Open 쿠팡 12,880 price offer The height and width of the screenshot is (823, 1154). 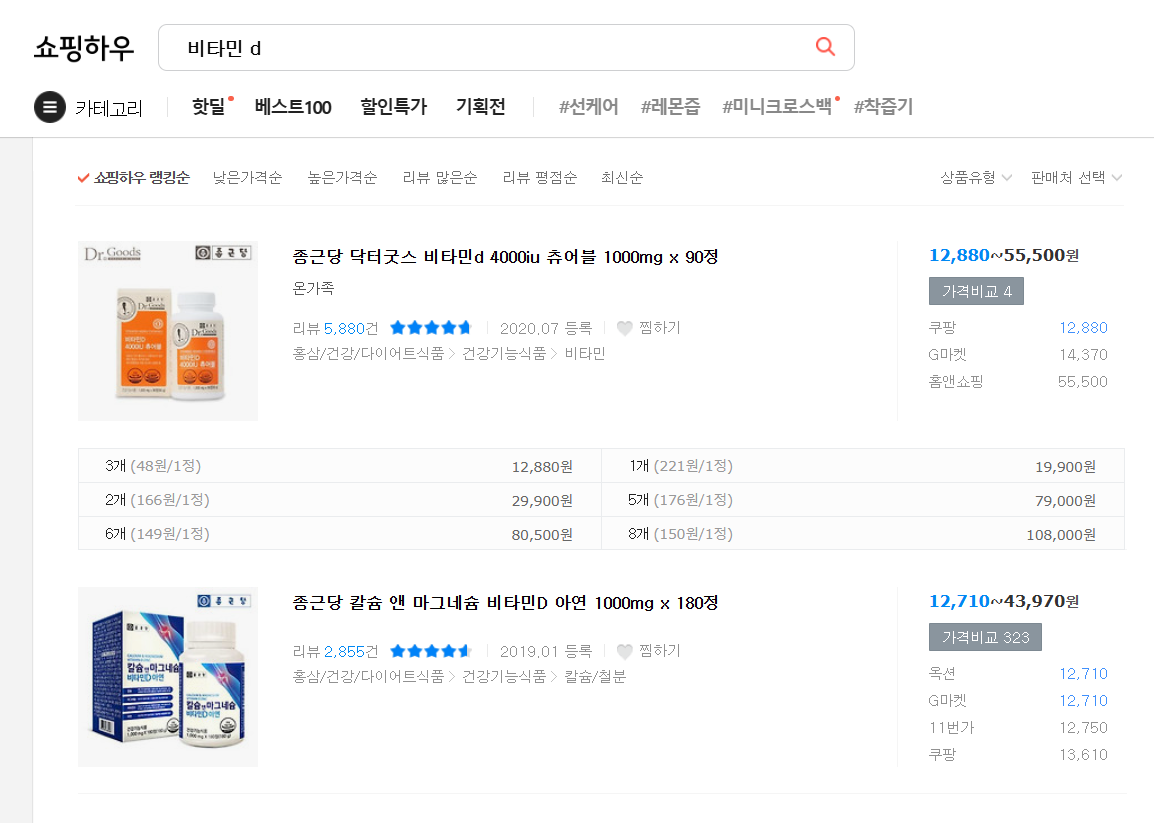tap(1018, 328)
